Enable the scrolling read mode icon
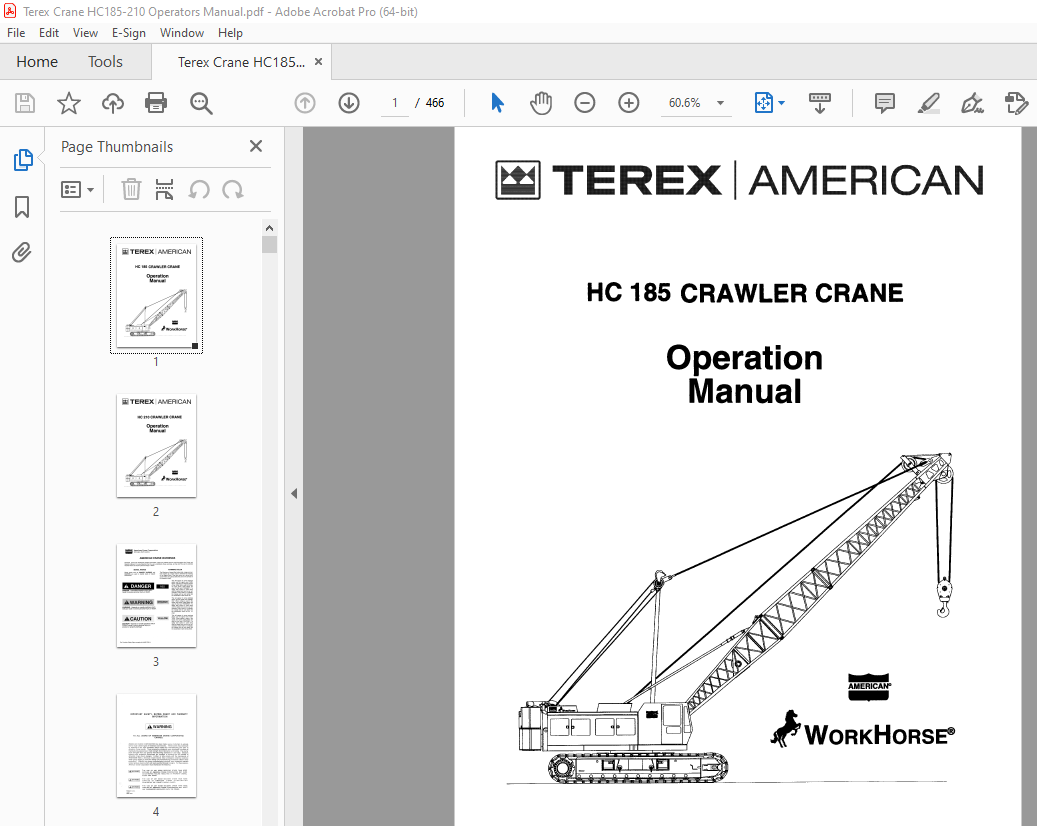The image size is (1037, 826). [820, 103]
